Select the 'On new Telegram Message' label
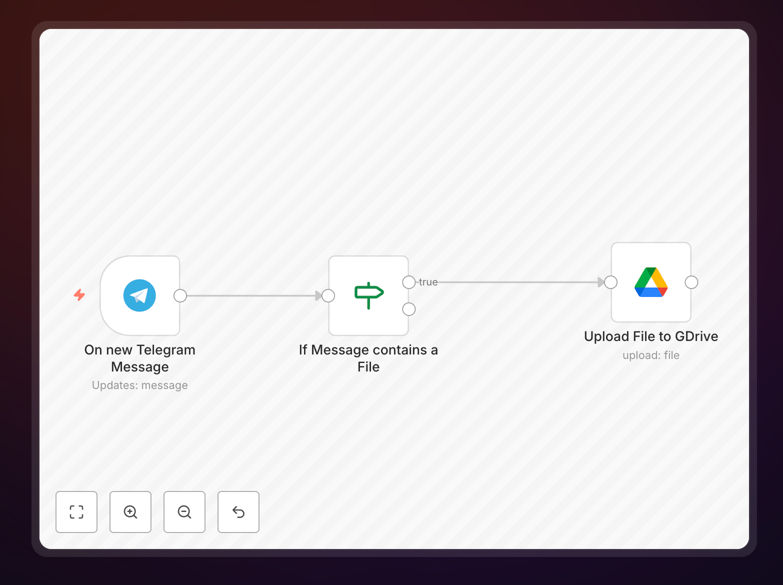This screenshot has height=585, width=783. coord(140,358)
